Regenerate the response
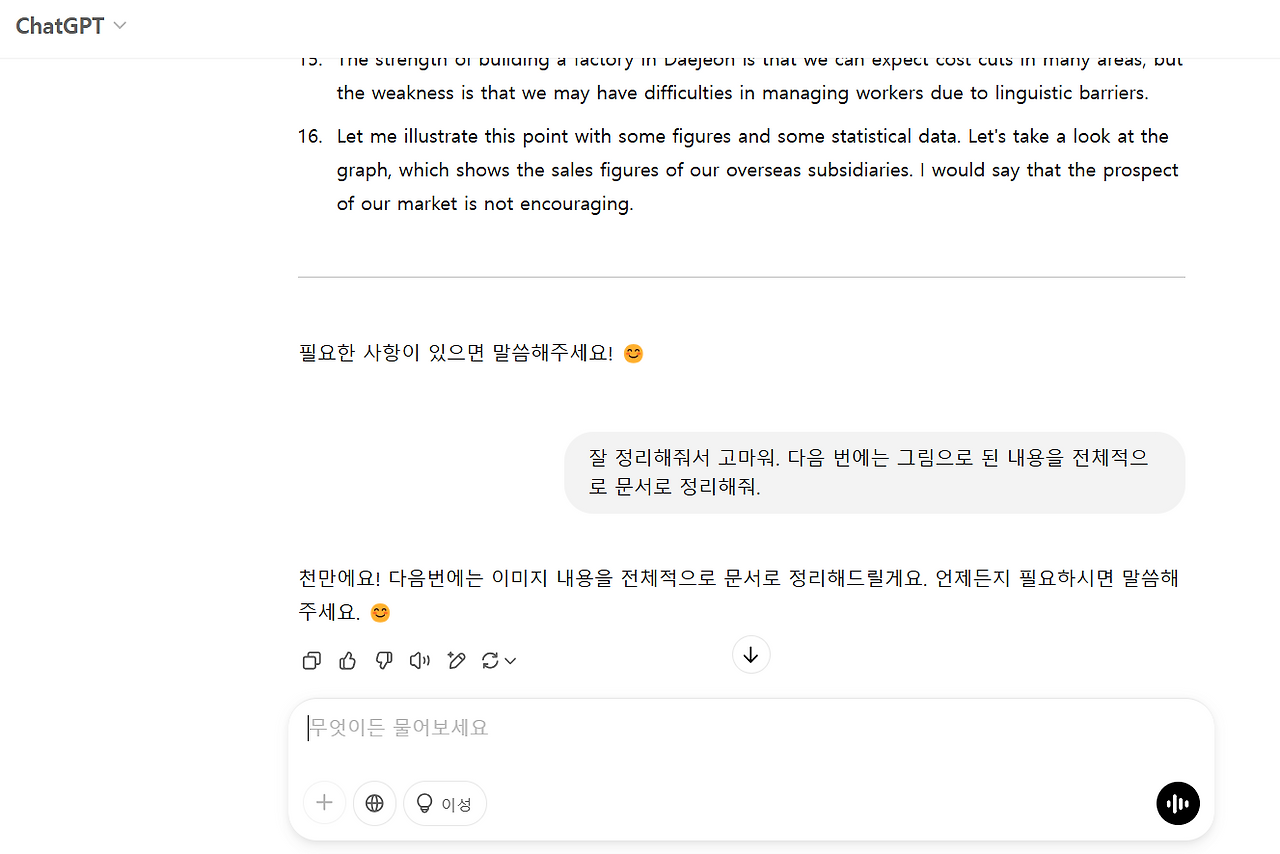1280x854 pixels. click(x=490, y=660)
